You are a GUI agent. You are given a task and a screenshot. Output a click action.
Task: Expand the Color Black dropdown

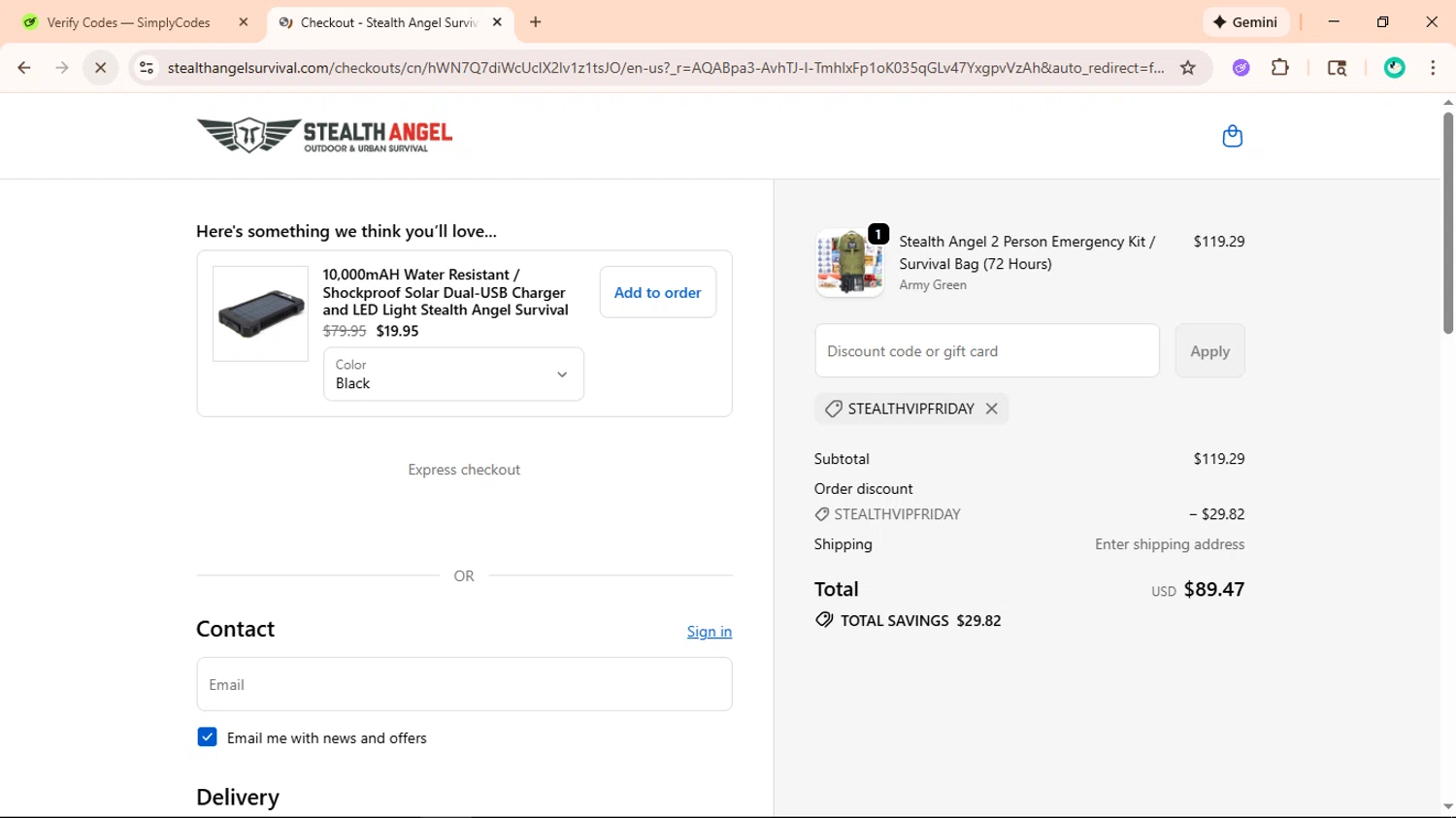[453, 374]
